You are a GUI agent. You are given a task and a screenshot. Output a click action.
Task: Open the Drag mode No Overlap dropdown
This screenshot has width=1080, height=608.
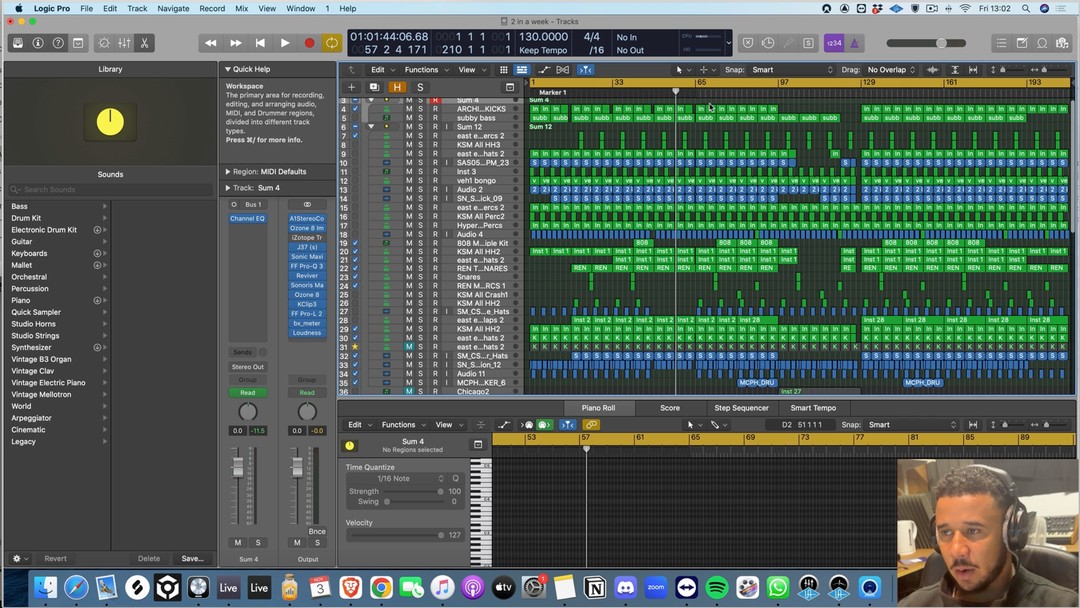coord(890,70)
